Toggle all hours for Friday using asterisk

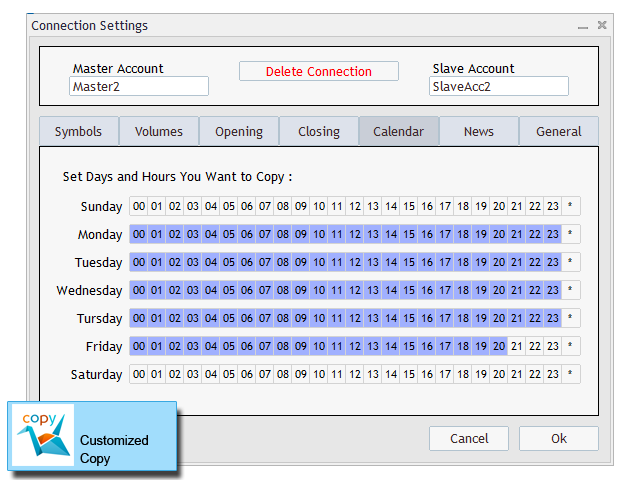[570, 347]
